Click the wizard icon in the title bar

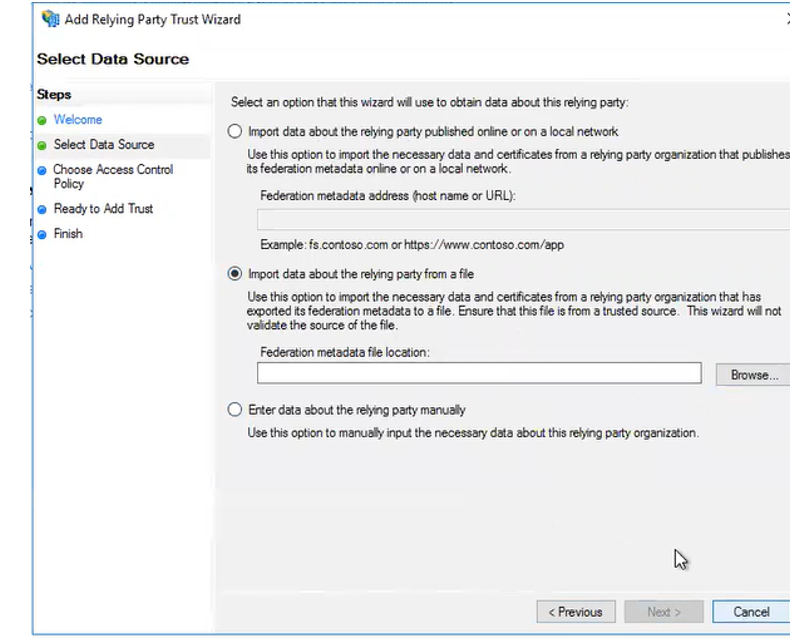coord(50,19)
